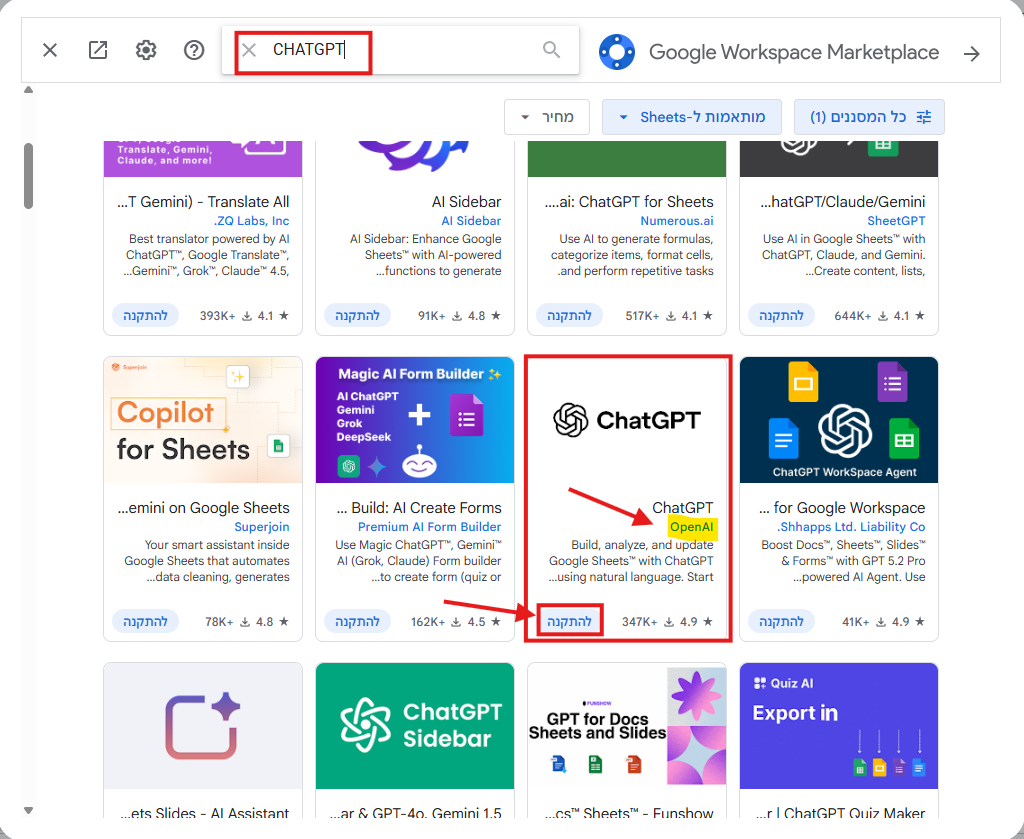Open the Premium AI Form Builder link
Viewport: 1024px width, 839px height.
[x=430, y=527]
